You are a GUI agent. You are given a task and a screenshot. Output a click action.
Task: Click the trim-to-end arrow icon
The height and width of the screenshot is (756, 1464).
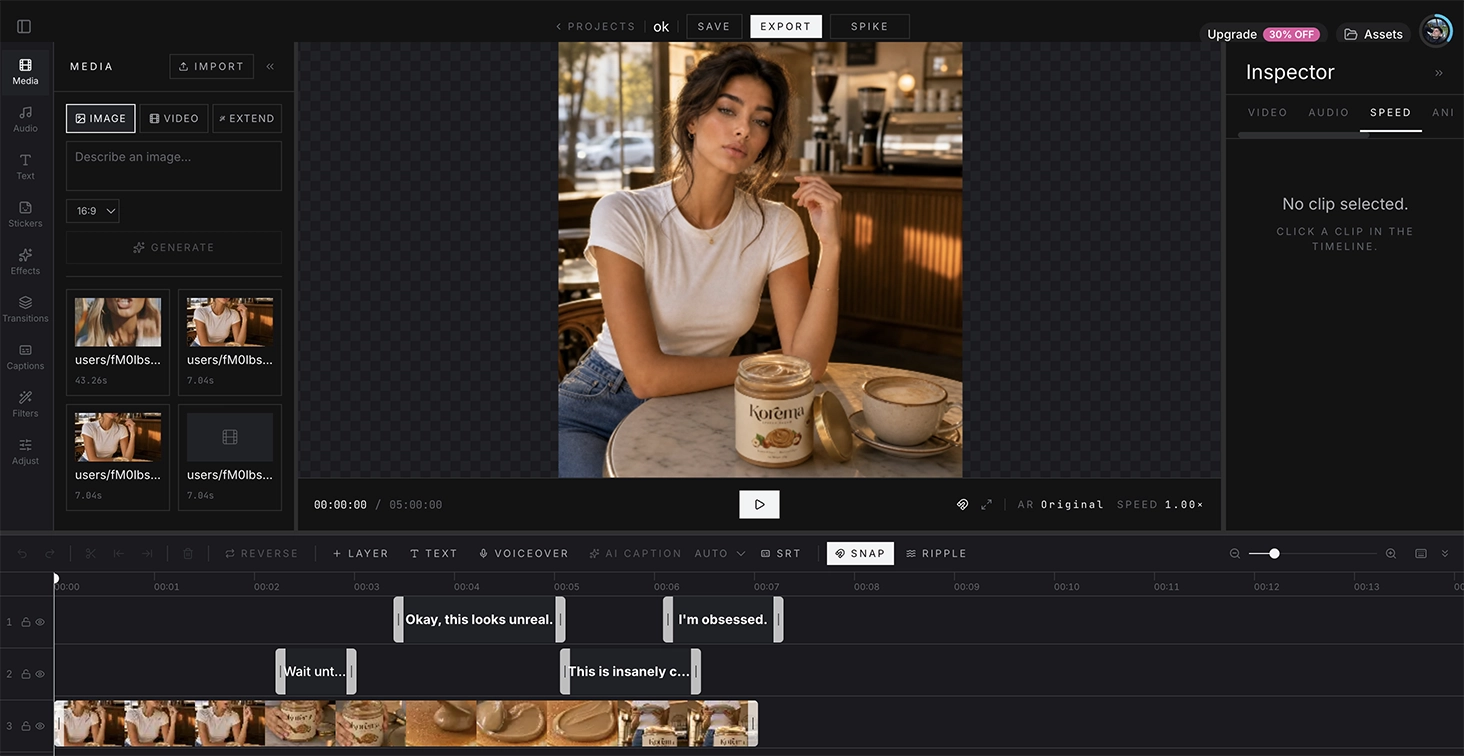pos(147,554)
